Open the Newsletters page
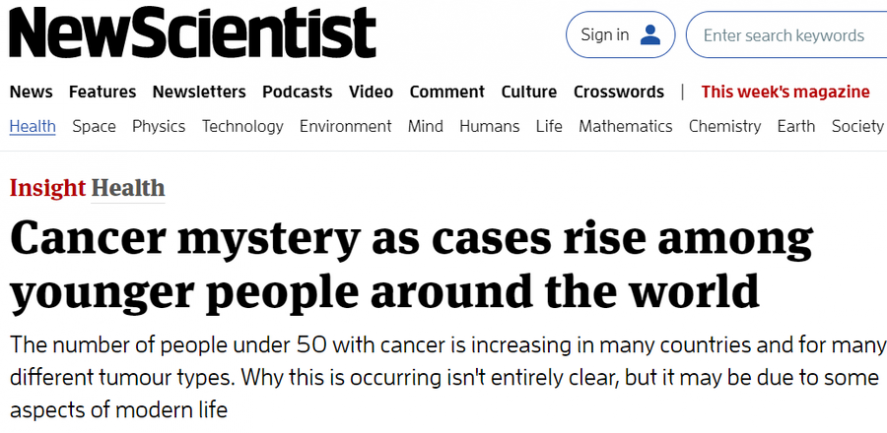This screenshot has height=433, width=887. (x=199, y=92)
